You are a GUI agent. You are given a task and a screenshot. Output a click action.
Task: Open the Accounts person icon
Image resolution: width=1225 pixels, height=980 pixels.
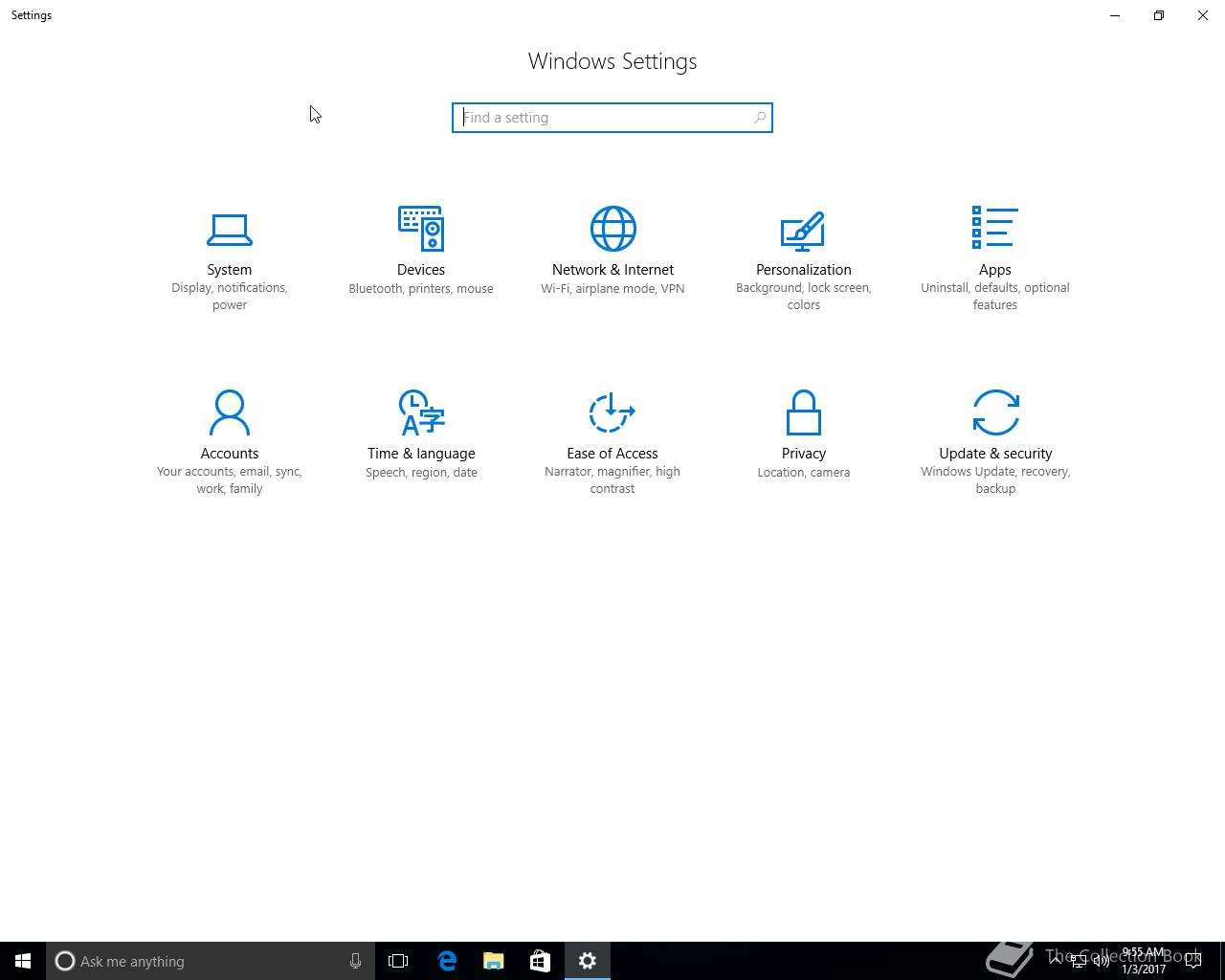230,412
